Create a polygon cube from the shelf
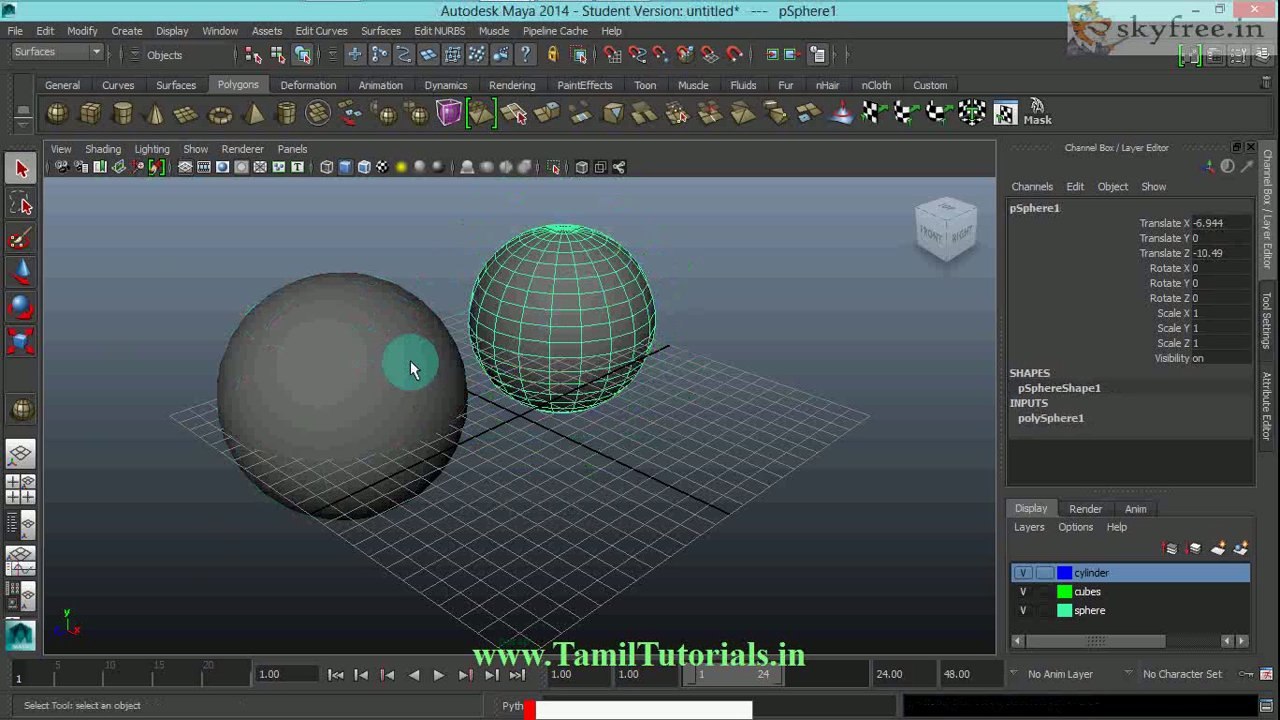 [90, 114]
